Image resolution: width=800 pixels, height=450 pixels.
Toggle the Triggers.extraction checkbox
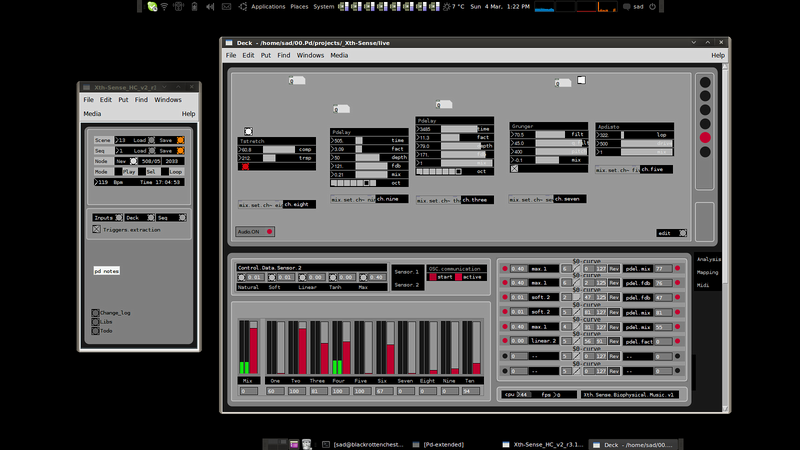coord(96,230)
